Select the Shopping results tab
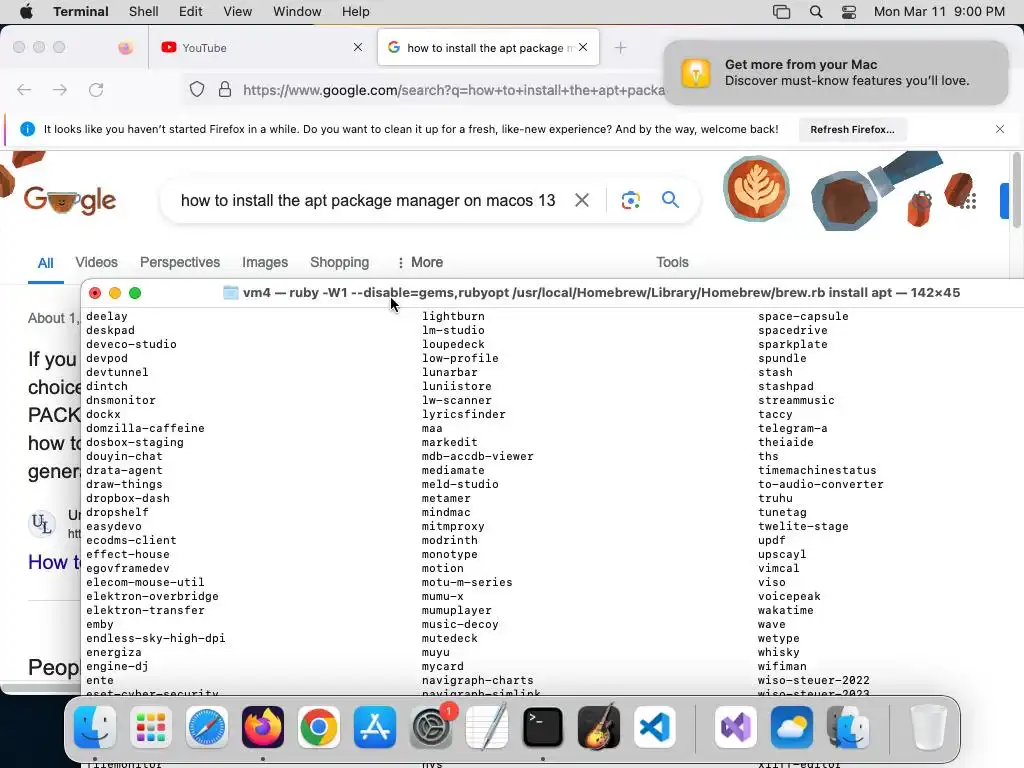Viewport: 1024px width, 768px height. click(339, 263)
